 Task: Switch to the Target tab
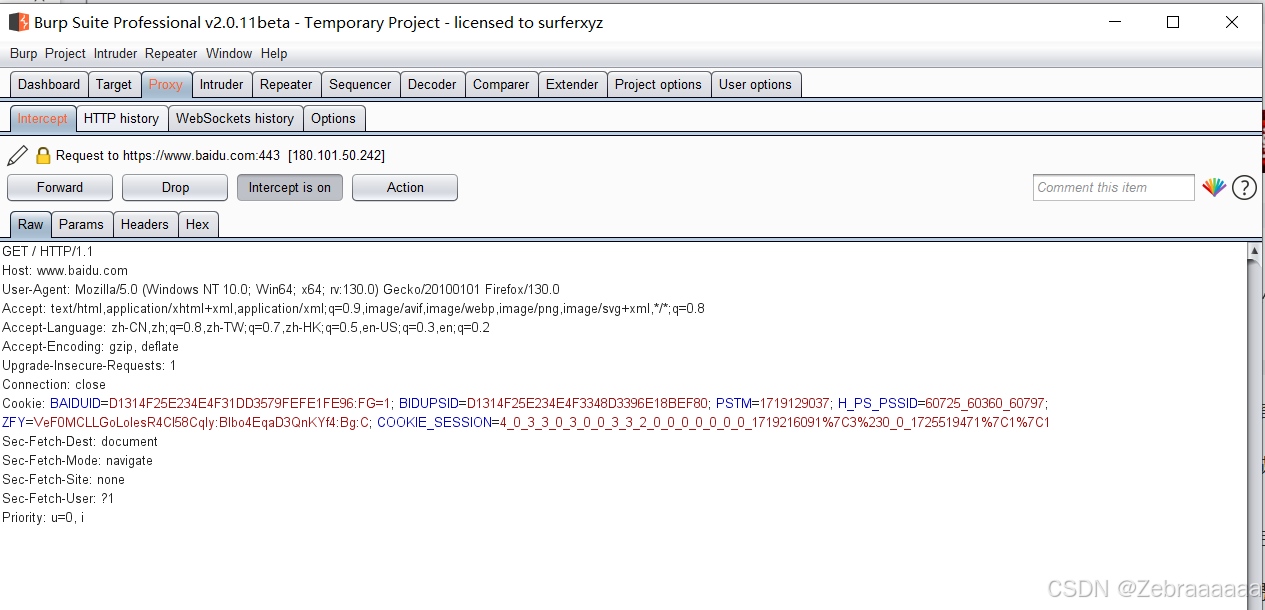pyautogui.click(x=114, y=84)
